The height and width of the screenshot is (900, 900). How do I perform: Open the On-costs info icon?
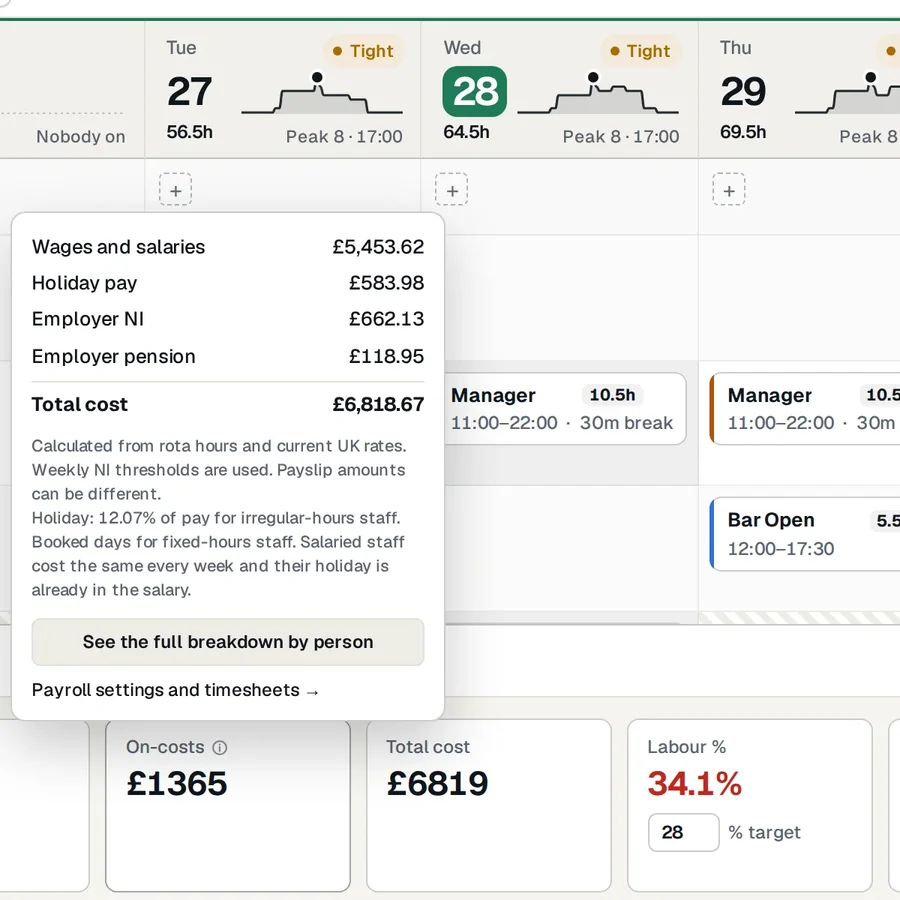[x=220, y=747]
